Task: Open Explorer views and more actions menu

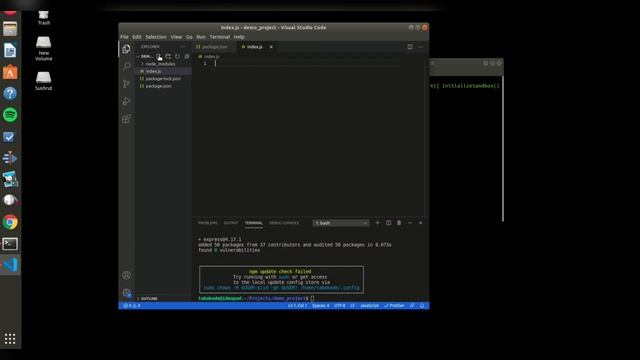Action: [182, 47]
